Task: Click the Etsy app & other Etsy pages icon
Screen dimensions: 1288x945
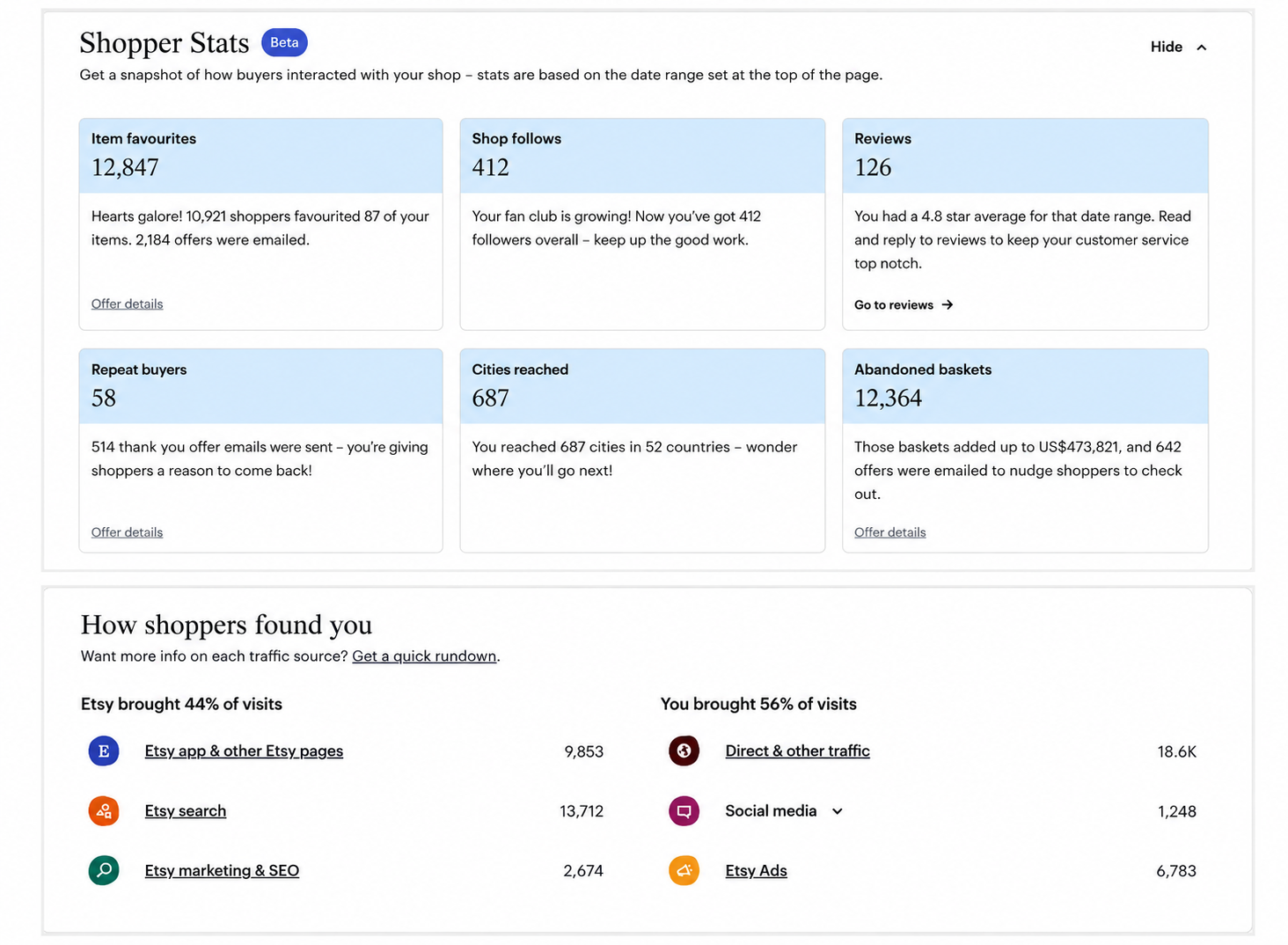Action: pos(104,751)
